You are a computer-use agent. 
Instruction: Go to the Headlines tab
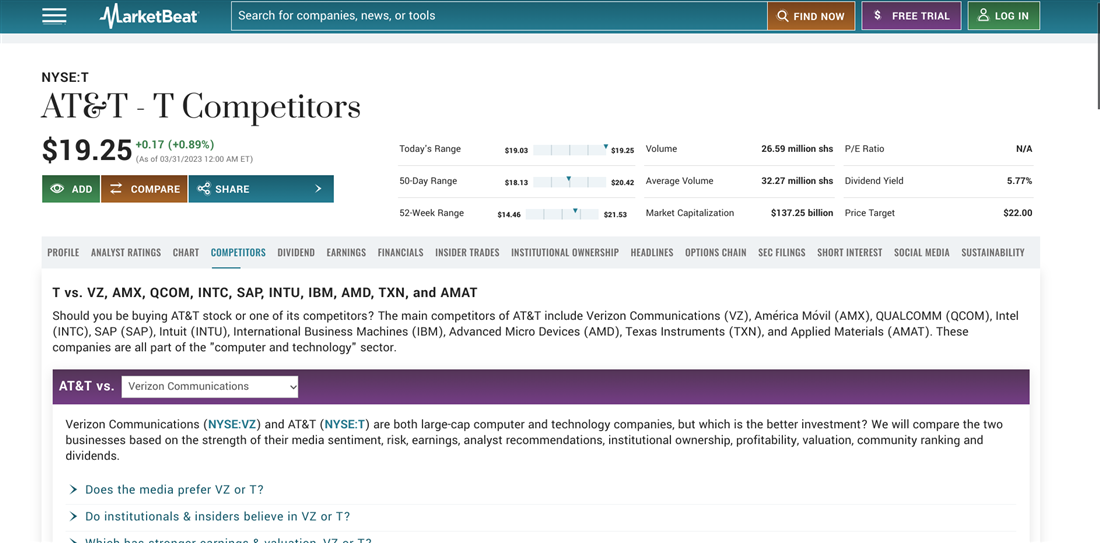652,253
